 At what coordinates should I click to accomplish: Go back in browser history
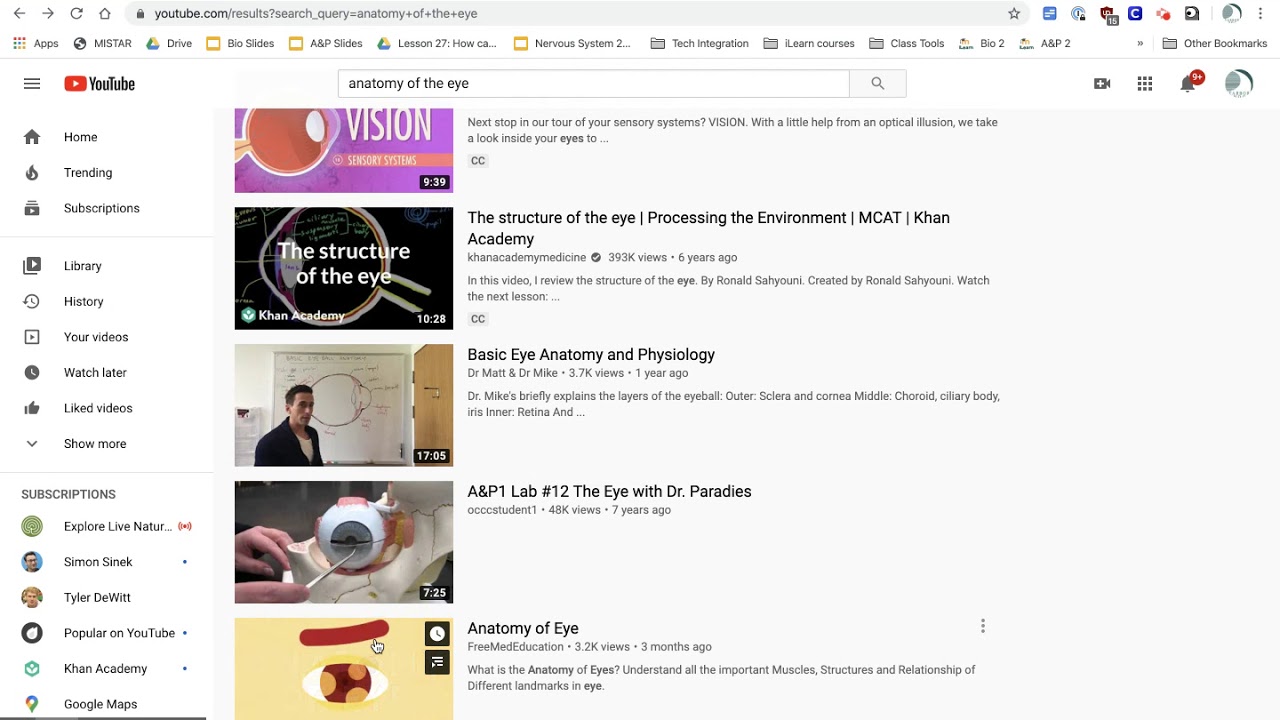[19, 14]
